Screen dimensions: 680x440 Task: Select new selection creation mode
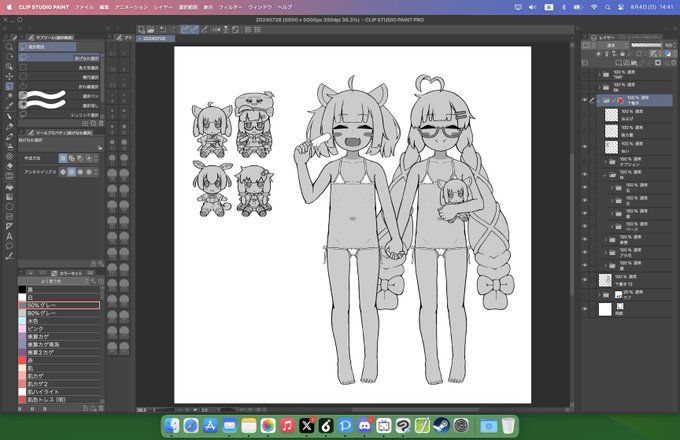[x=63, y=158]
